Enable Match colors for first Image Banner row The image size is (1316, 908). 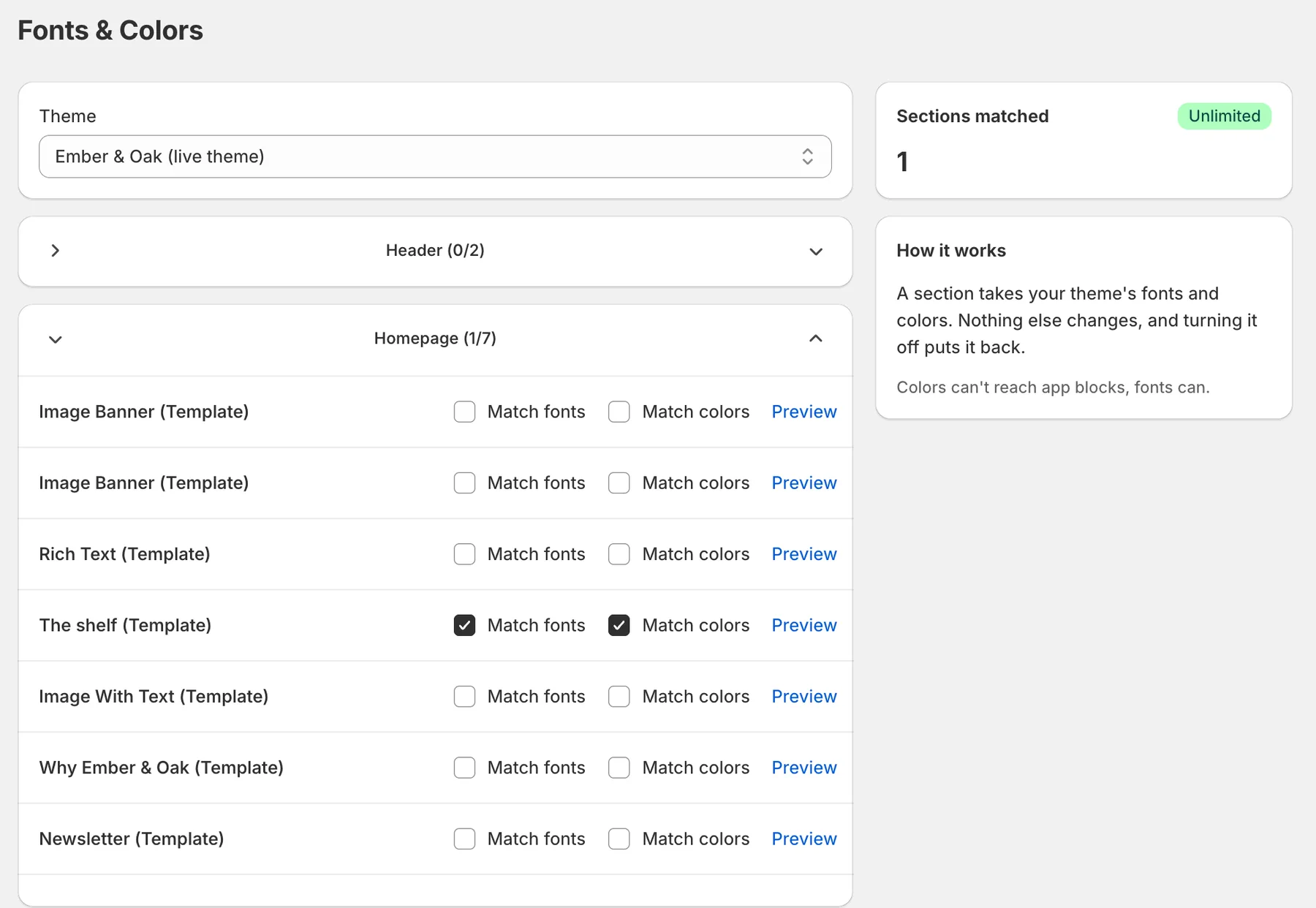pos(619,412)
